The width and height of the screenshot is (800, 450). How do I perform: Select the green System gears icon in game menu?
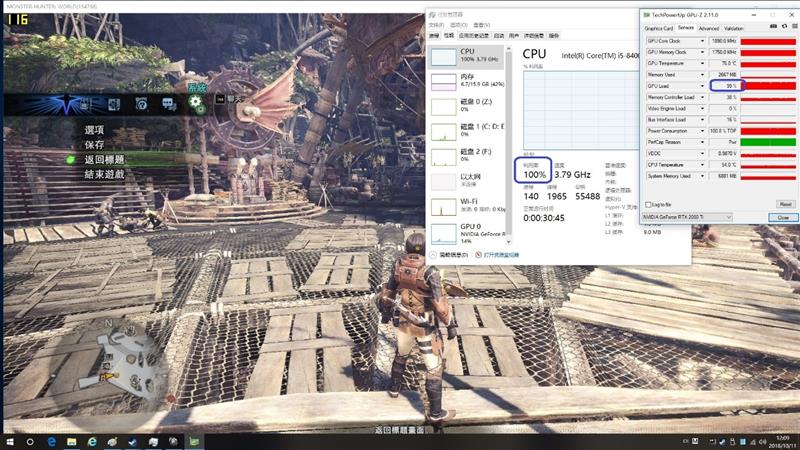point(196,103)
